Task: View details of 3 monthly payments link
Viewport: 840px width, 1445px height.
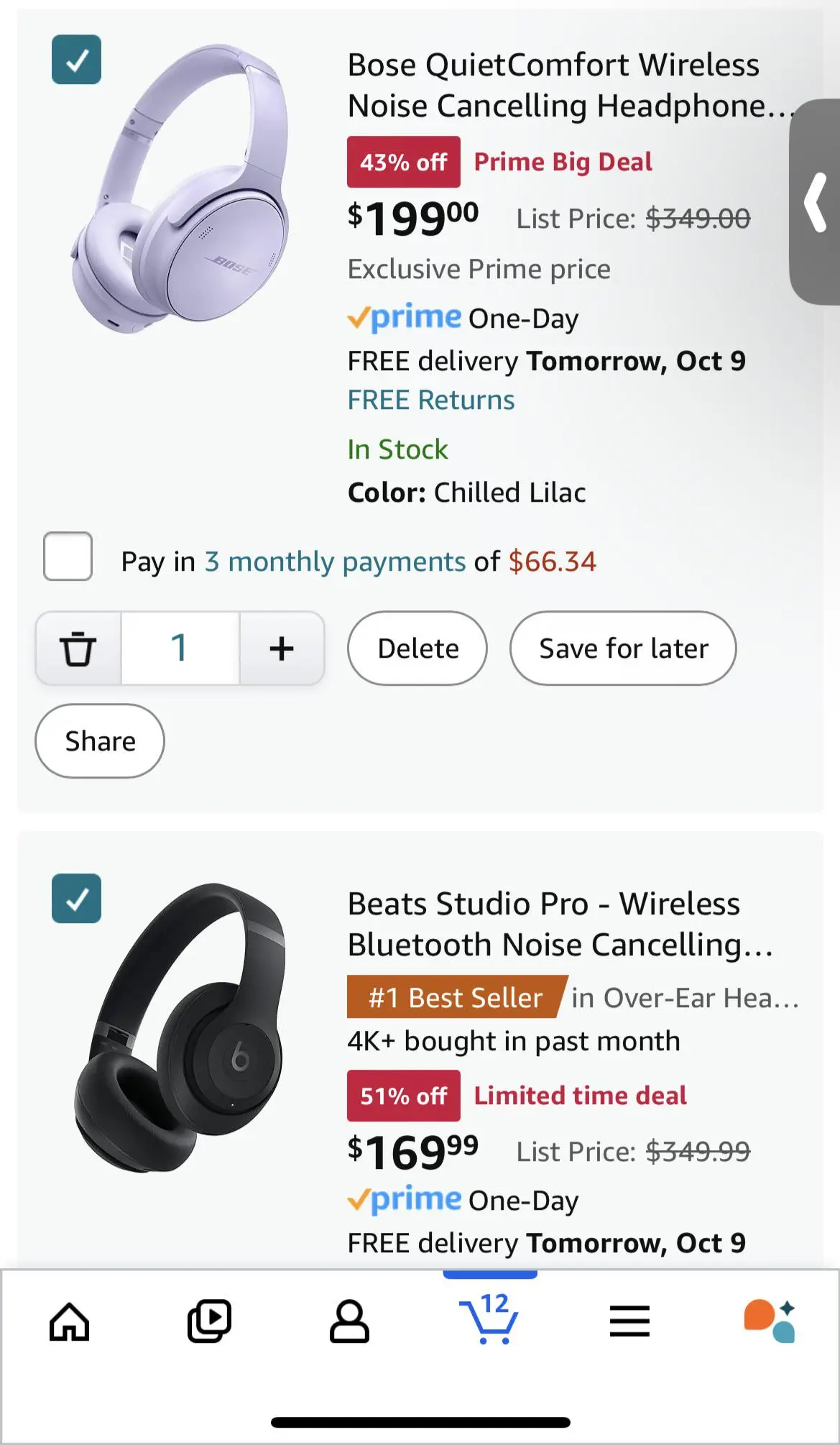Action: click(333, 561)
